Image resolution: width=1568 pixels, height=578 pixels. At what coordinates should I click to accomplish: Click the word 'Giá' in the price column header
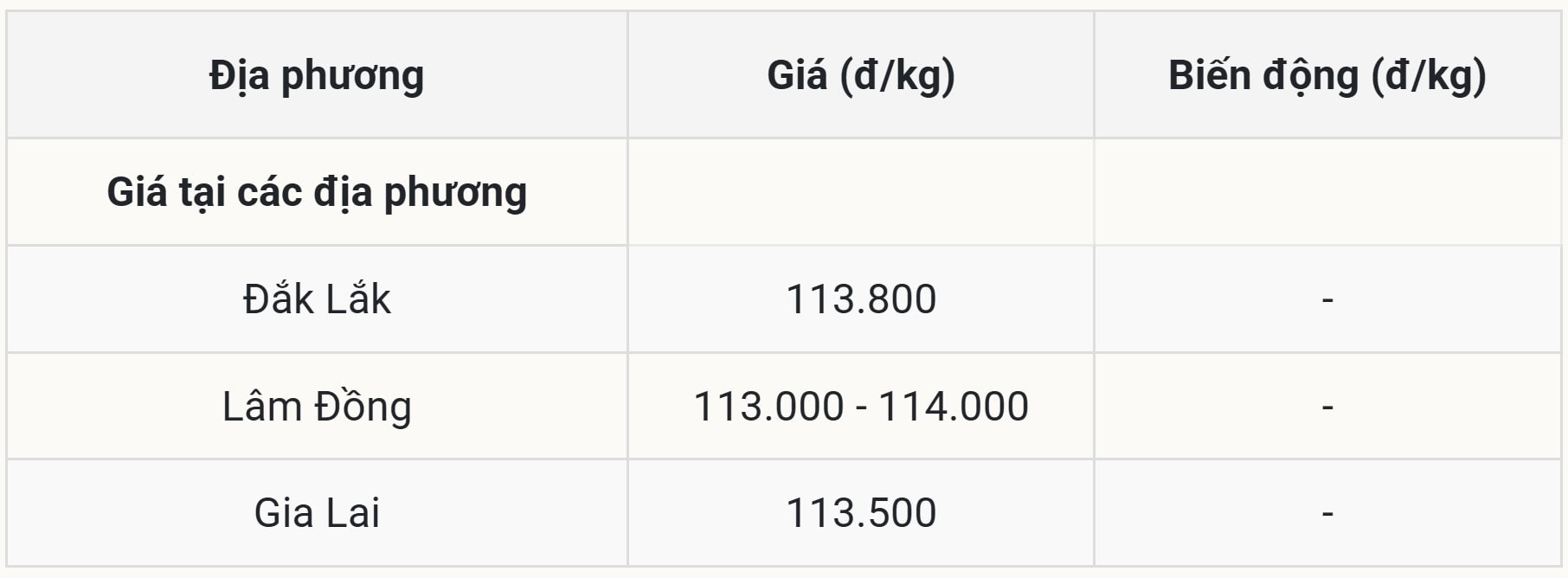(797, 76)
